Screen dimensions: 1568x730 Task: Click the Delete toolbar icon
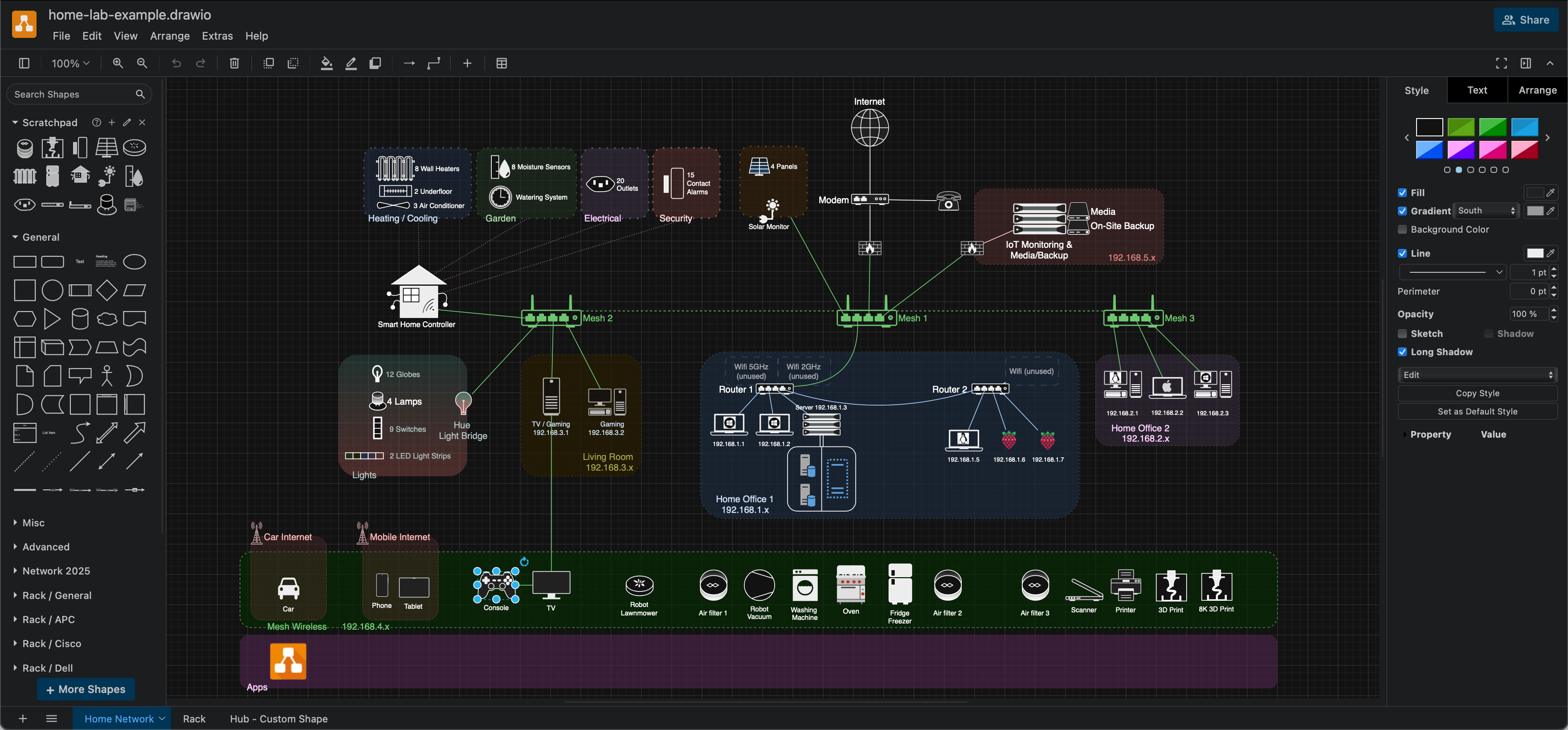tap(234, 63)
